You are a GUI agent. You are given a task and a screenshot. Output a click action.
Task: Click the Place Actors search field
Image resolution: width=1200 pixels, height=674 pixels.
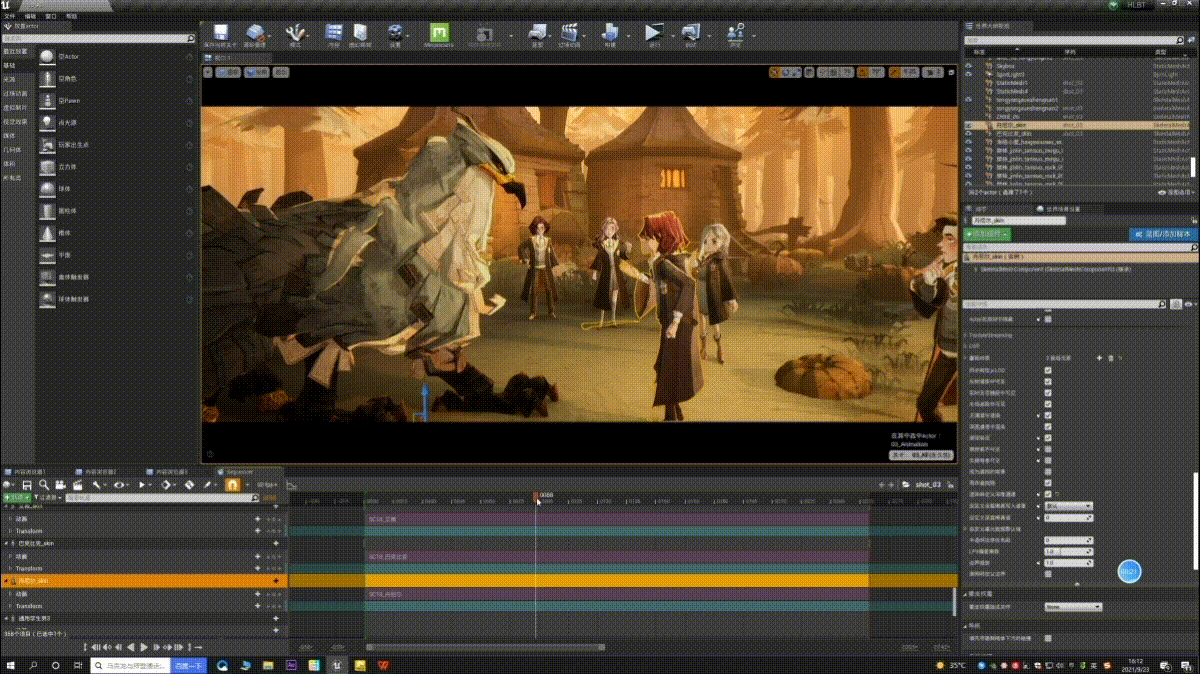[98, 39]
